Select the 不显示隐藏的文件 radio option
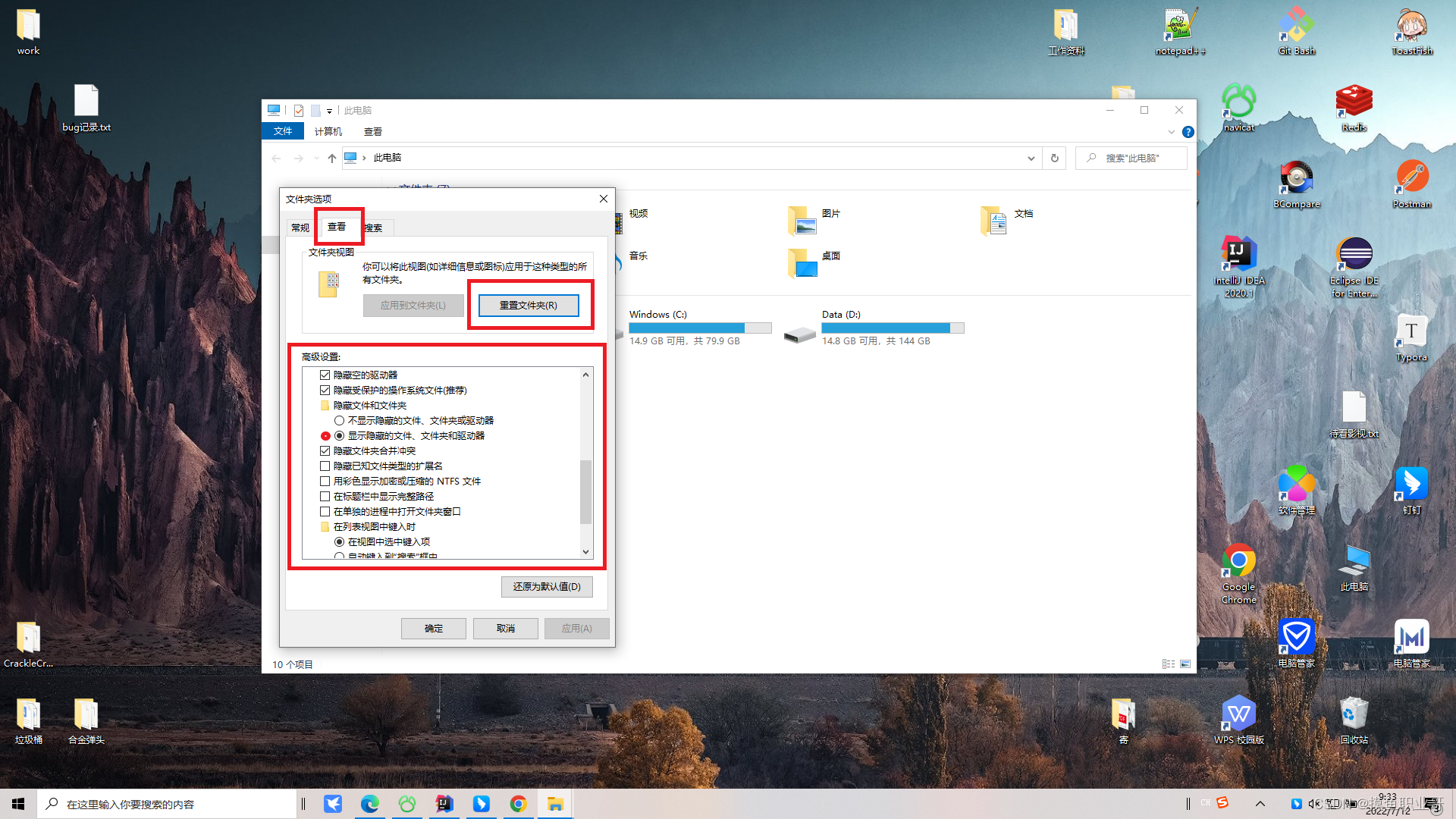The height and width of the screenshot is (819, 1456). coord(340,420)
